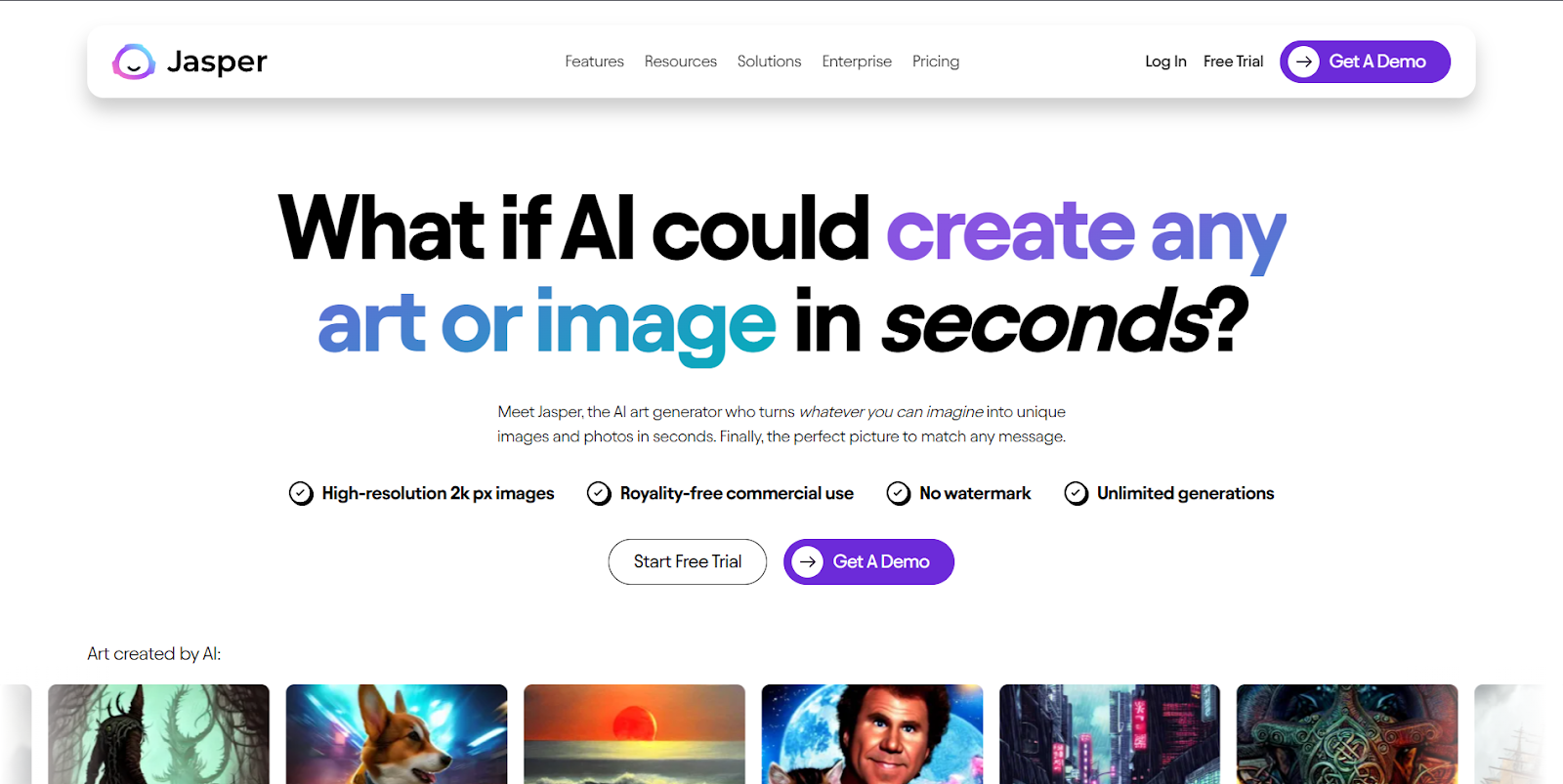Open the corgi dog artwork thumbnail
This screenshot has height=784, width=1563.
coord(397,734)
